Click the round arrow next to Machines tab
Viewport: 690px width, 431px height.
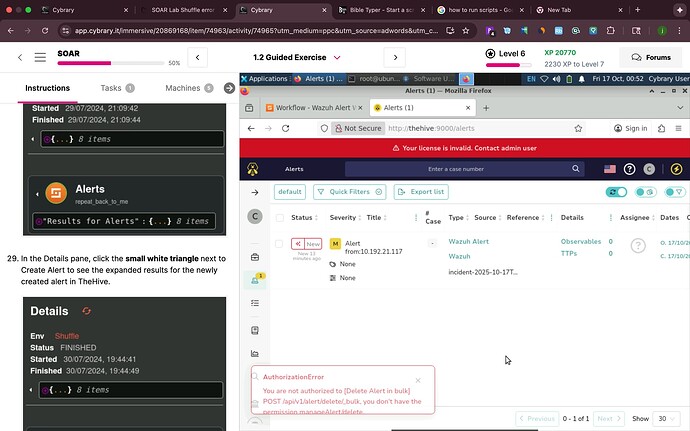229,88
